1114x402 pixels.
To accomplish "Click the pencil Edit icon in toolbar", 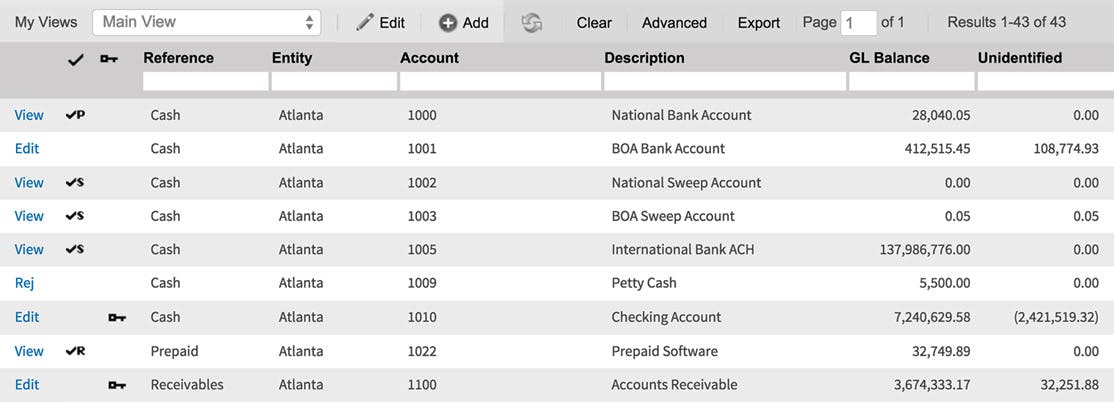I will click(365, 22).
